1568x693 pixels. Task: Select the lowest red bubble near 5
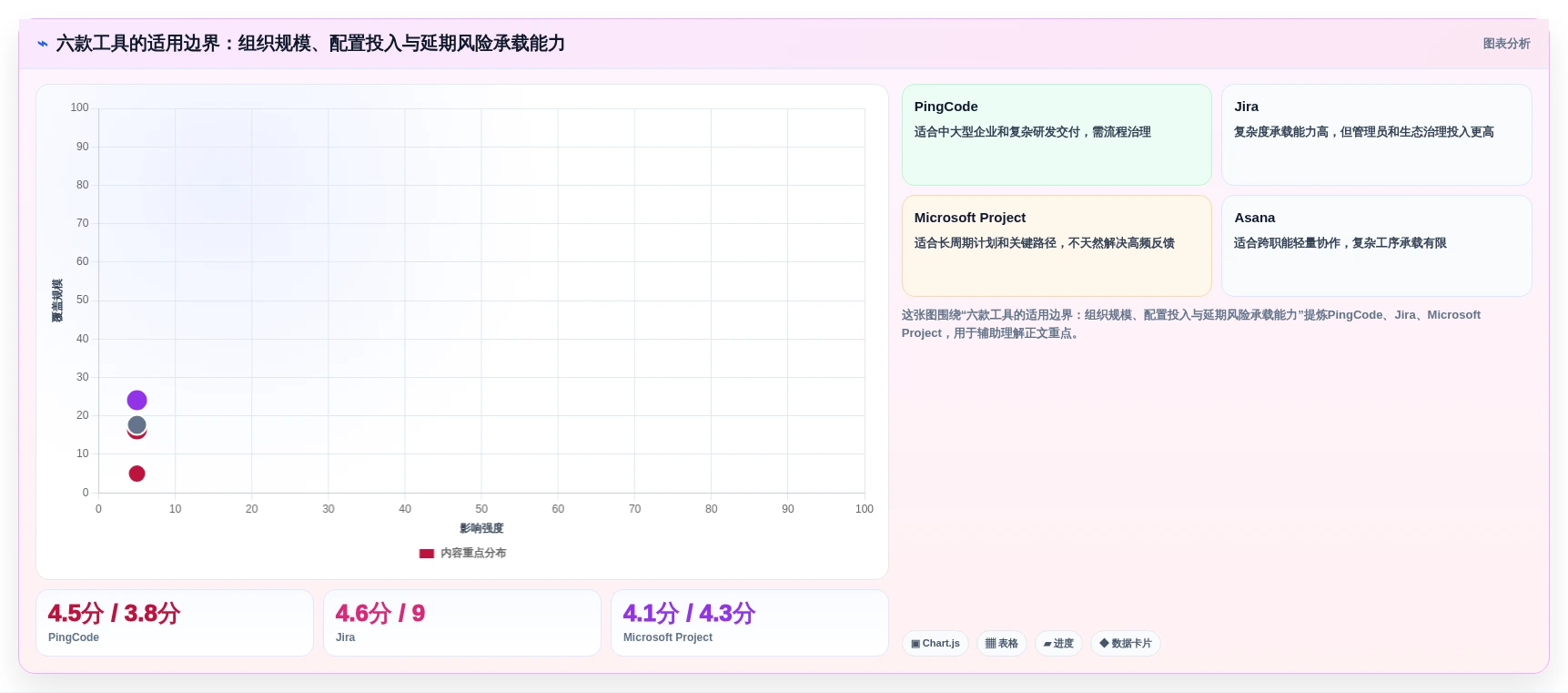(x=137, y=474)
